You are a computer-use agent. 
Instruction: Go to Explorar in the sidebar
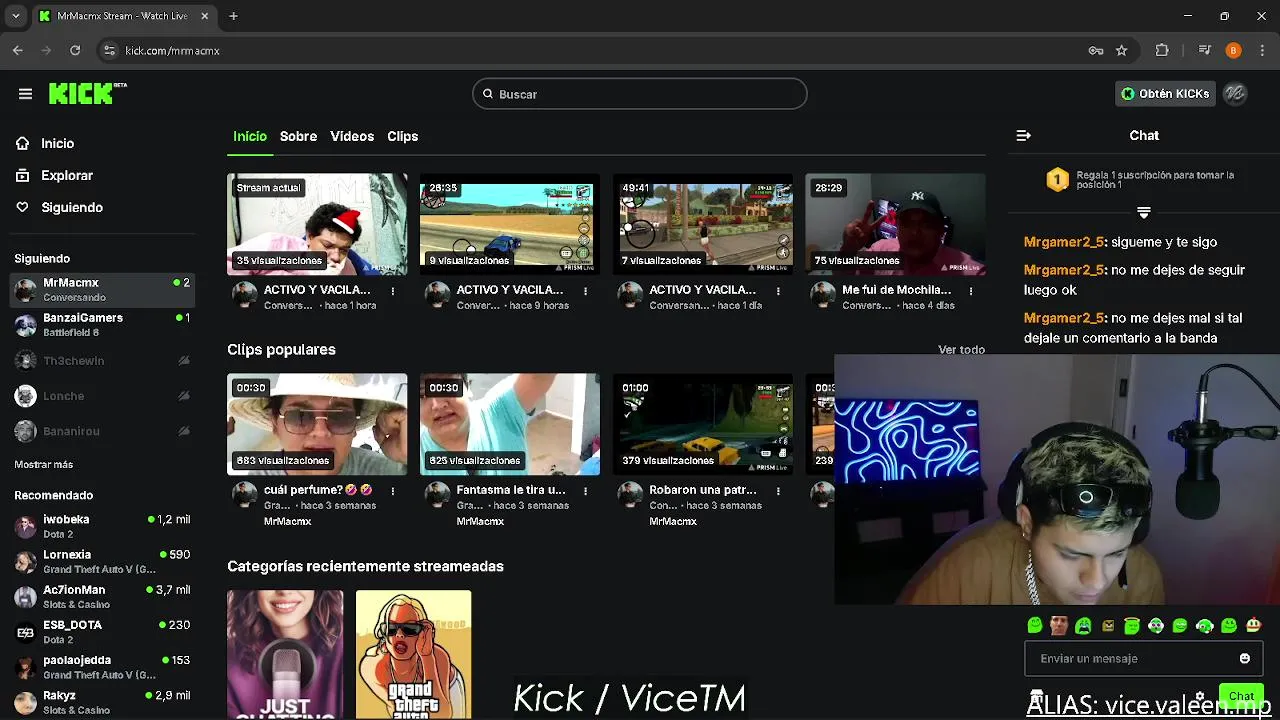67,175
